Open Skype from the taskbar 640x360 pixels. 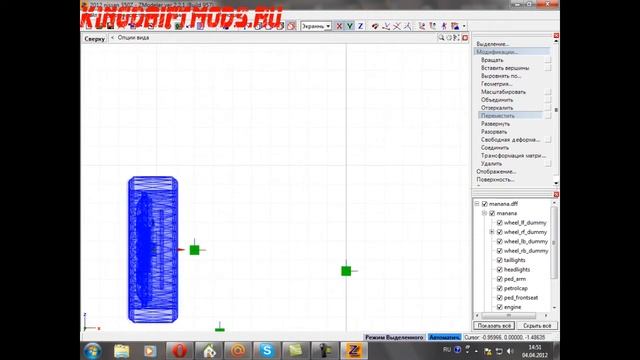(267, 351)
